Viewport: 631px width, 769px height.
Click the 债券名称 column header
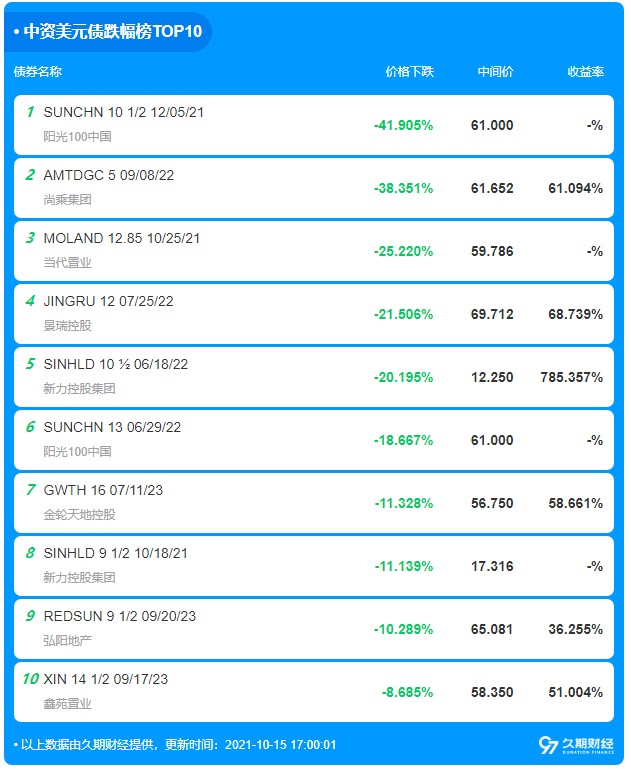(x=38, y=72)
